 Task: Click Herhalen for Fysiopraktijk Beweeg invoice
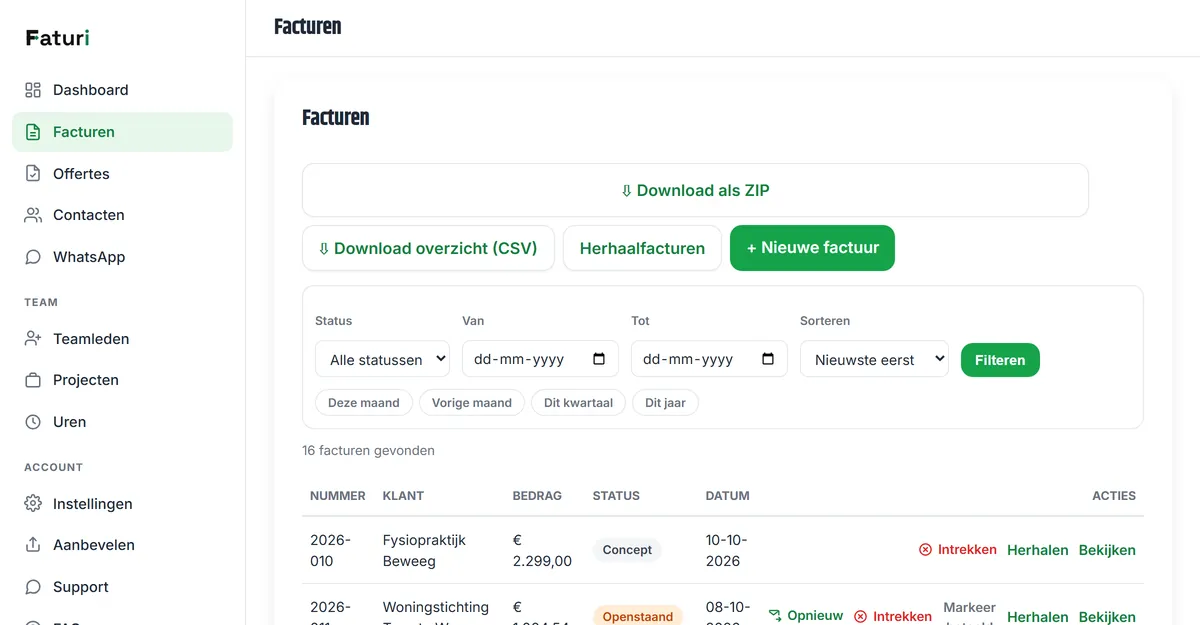(x=1037, y=550)
